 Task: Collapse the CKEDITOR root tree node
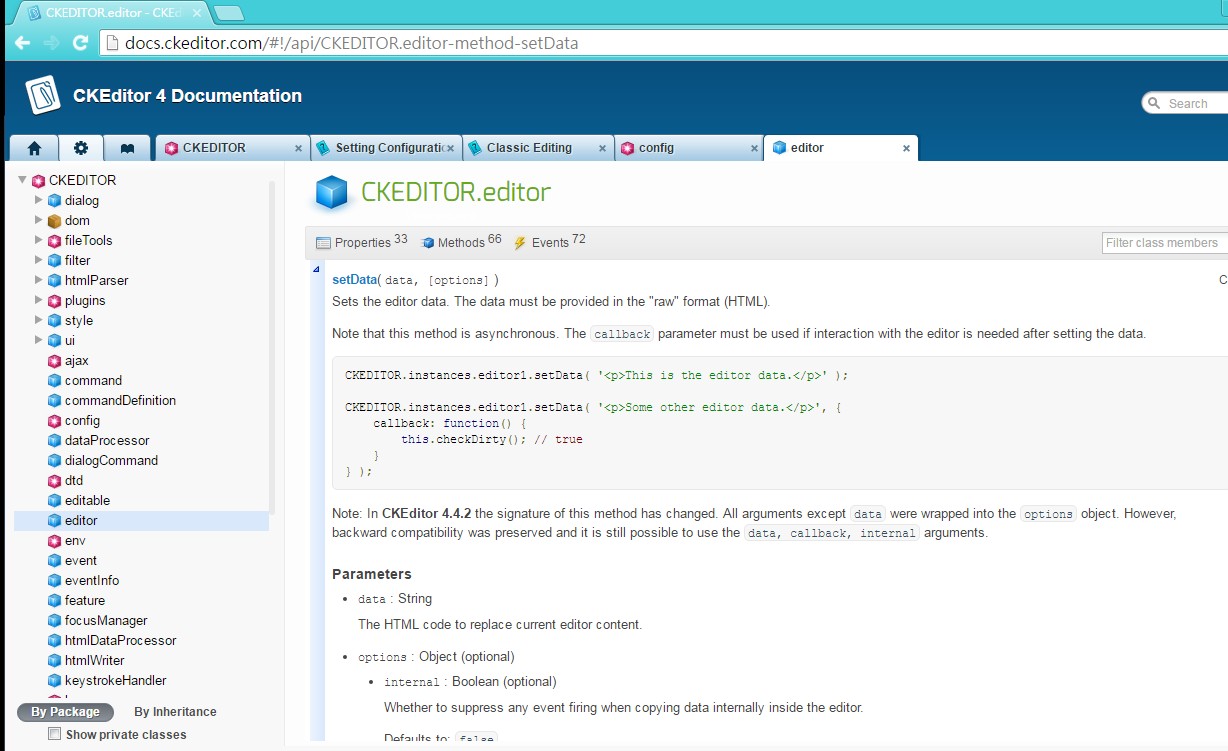coord(23,180)
